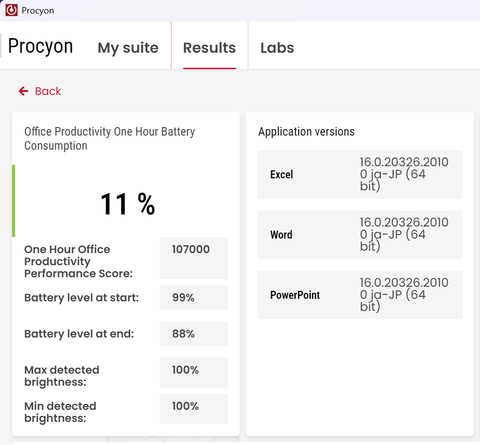Viewport: 480px width, 445px height.
Task: Open the Labs tab
Action: coord(277,48)
